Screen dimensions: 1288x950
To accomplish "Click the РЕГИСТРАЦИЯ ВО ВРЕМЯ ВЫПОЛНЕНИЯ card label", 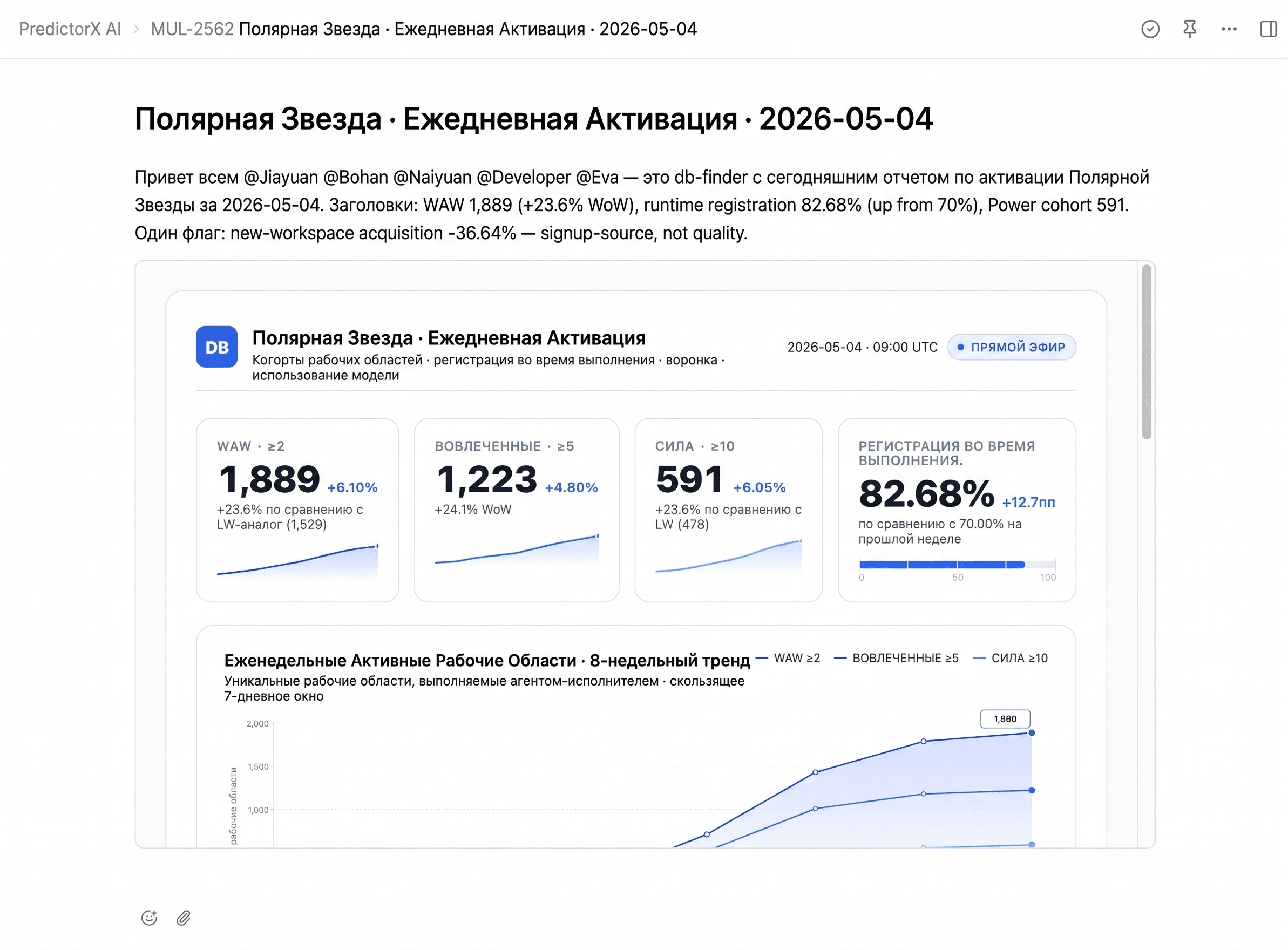I will 946,452.
